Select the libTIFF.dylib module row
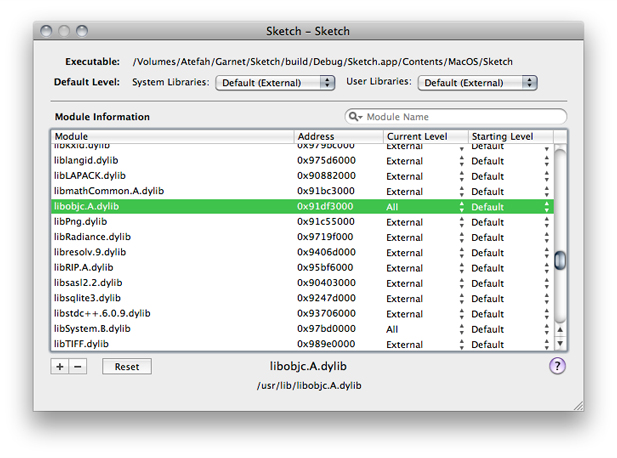 pos(303,344)
